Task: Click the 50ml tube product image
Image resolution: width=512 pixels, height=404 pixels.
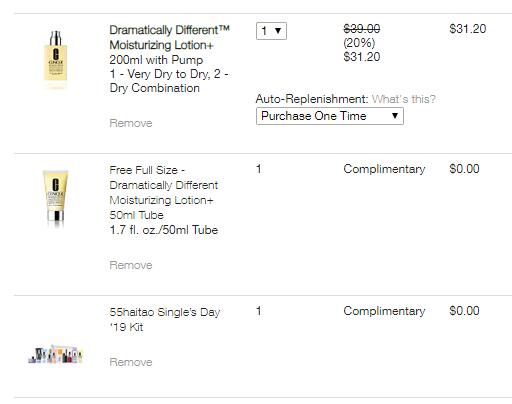Action: [x=55, y=197]
